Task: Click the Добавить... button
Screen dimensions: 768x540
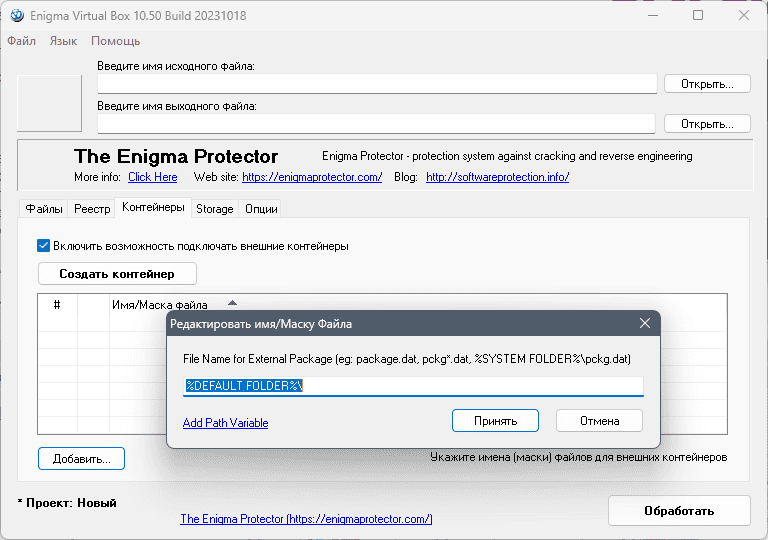Action: click(81, 459)
